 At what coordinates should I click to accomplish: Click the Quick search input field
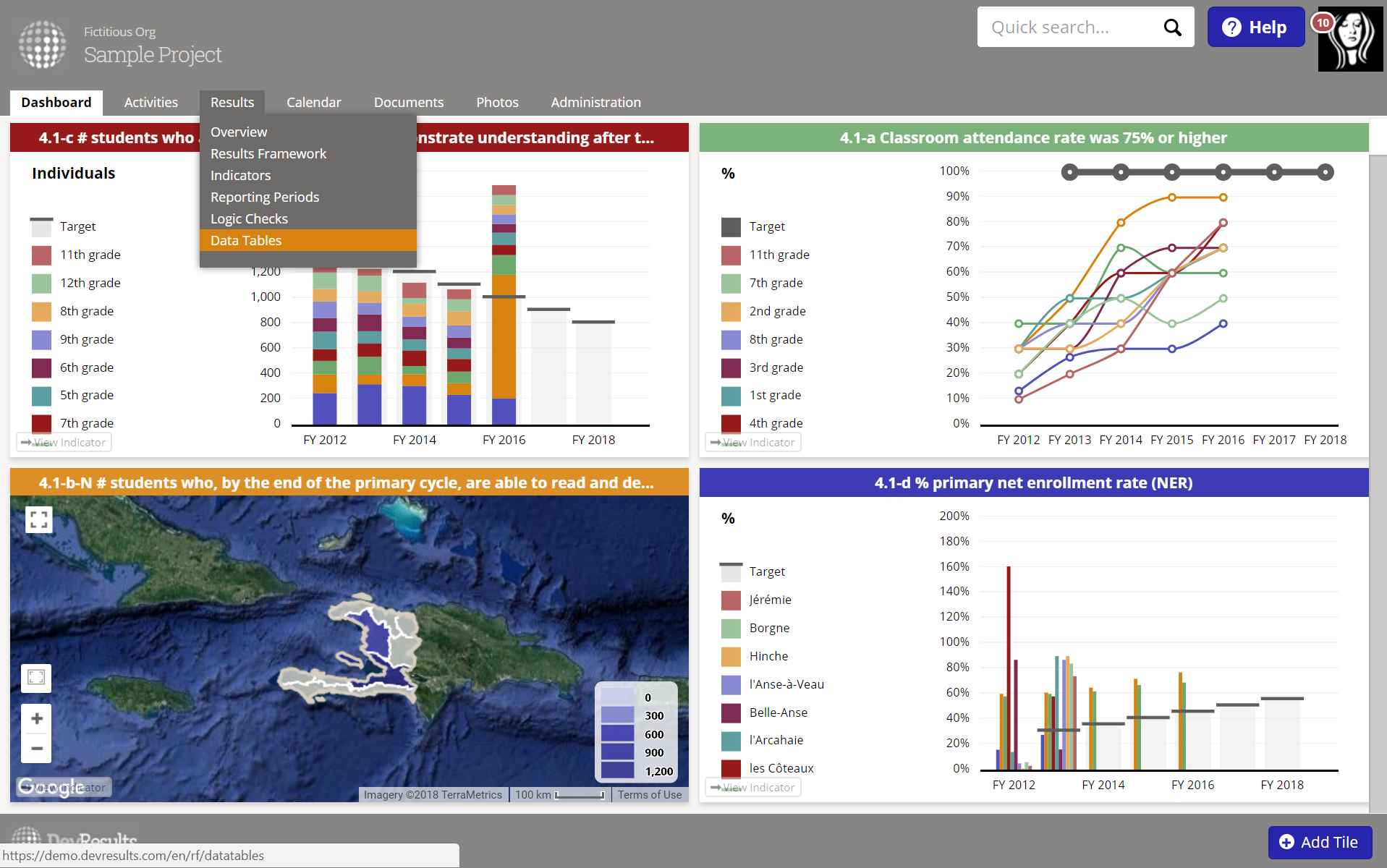[x=1071, y=27]
